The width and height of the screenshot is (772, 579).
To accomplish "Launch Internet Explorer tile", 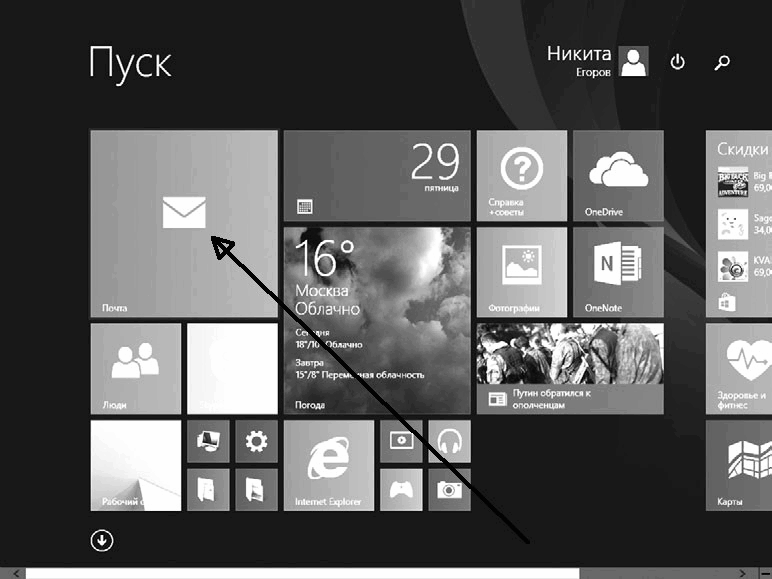I will 328,465.
